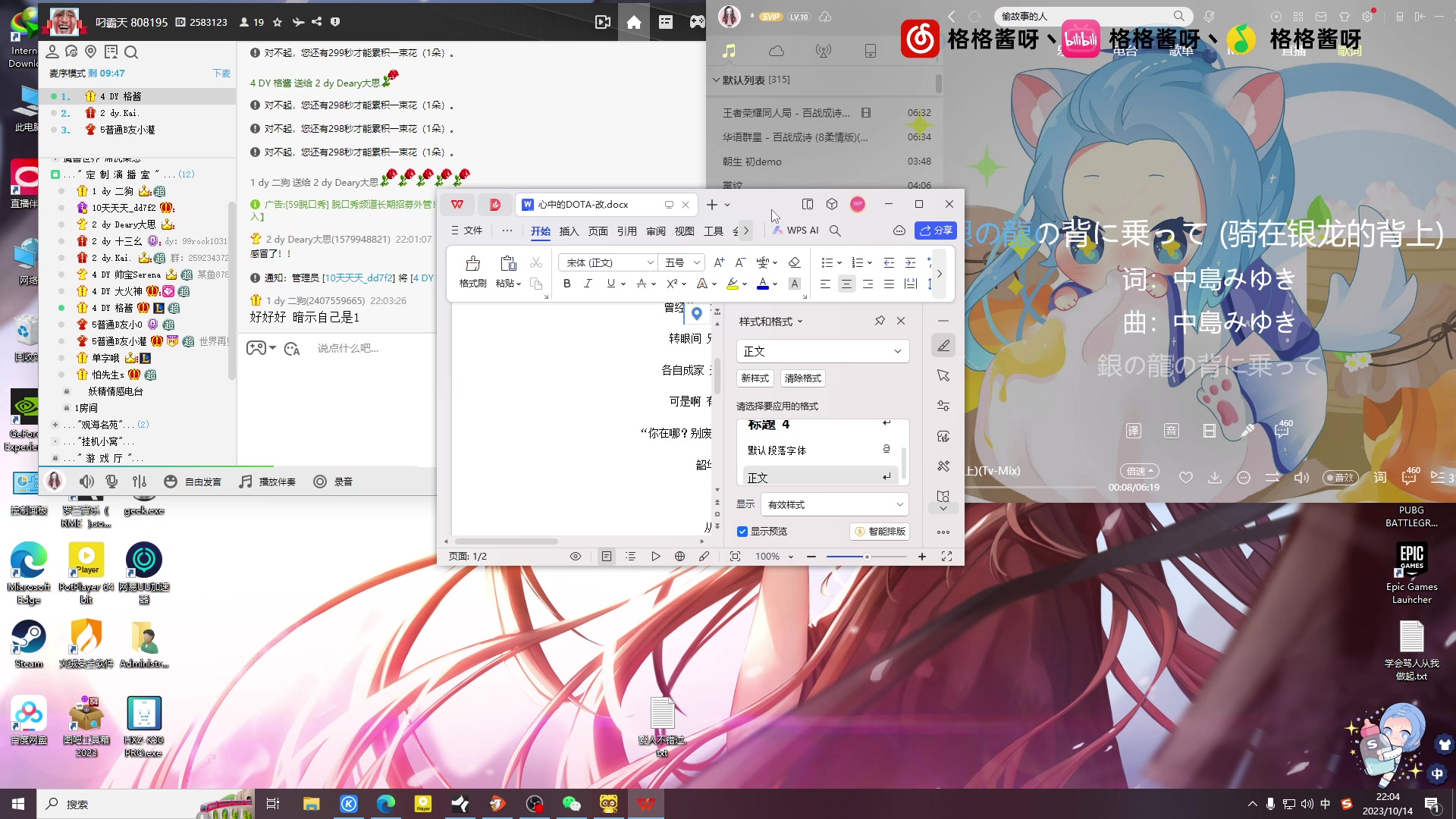Click the WPS search magnifier icon

[x=835, y=231]
